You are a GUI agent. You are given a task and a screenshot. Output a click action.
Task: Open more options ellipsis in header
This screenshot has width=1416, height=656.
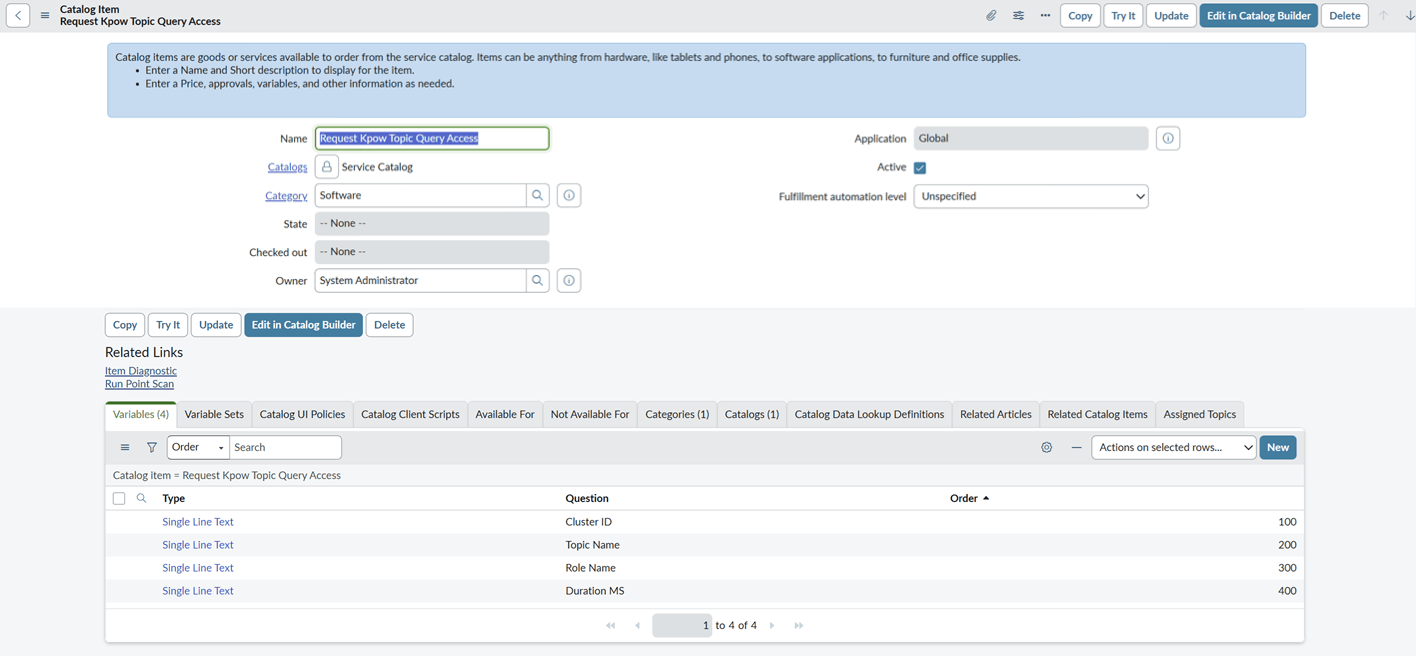(x=1045, y=16)
